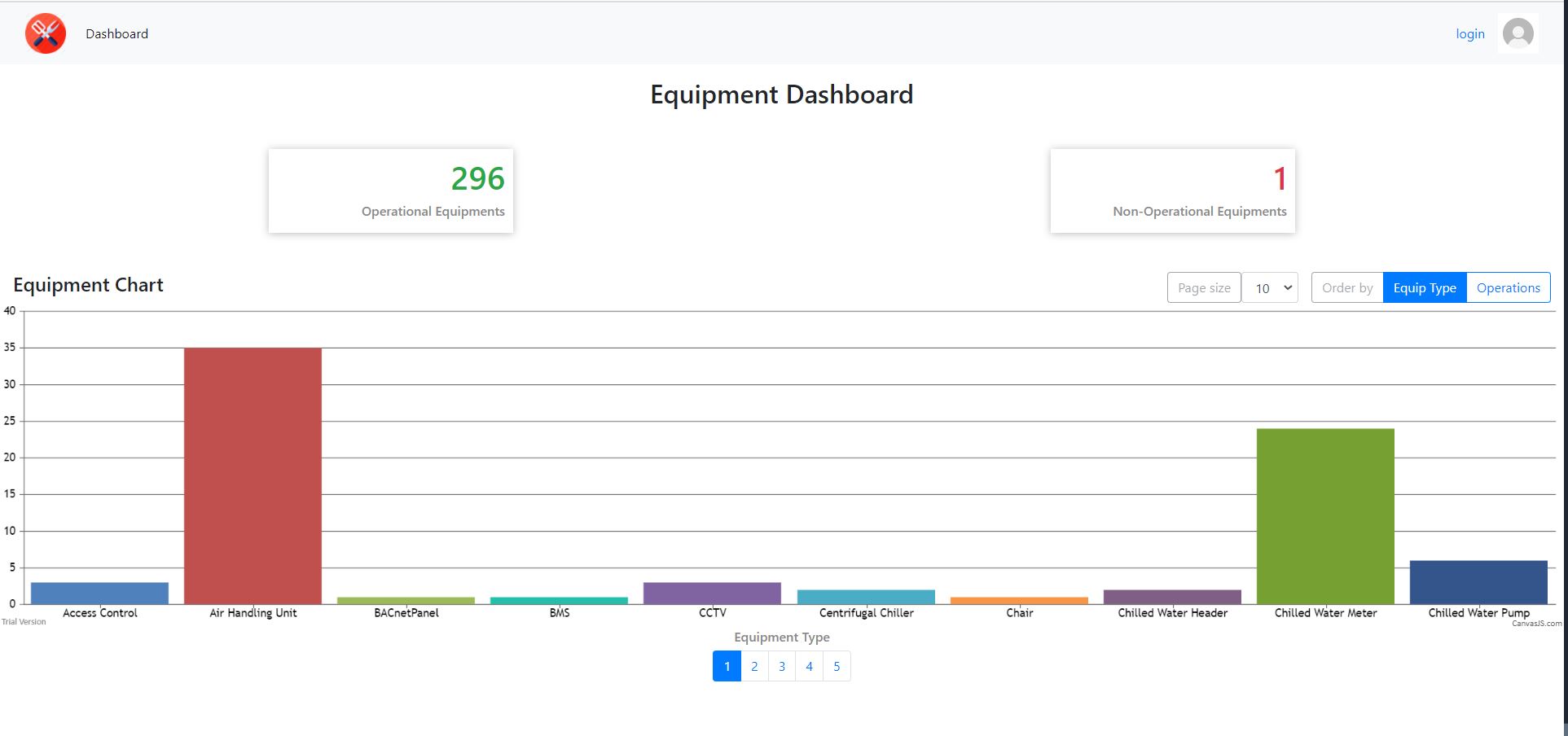This screenshot has height=736, width=1568.
Task: Switch ordering to Equip Type
Action: pos(1424,287)
